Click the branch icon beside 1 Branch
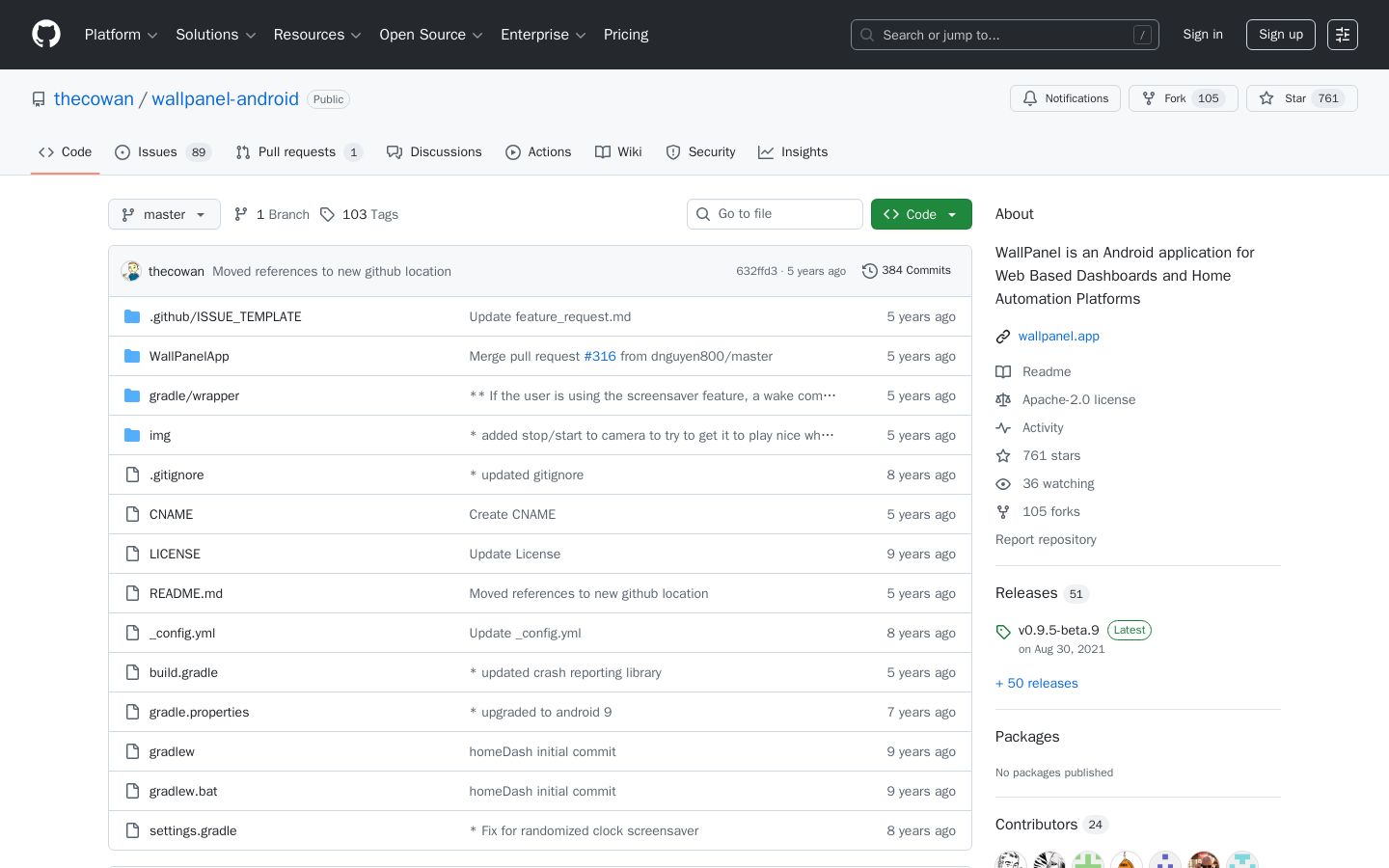 (x=241, y=214)
